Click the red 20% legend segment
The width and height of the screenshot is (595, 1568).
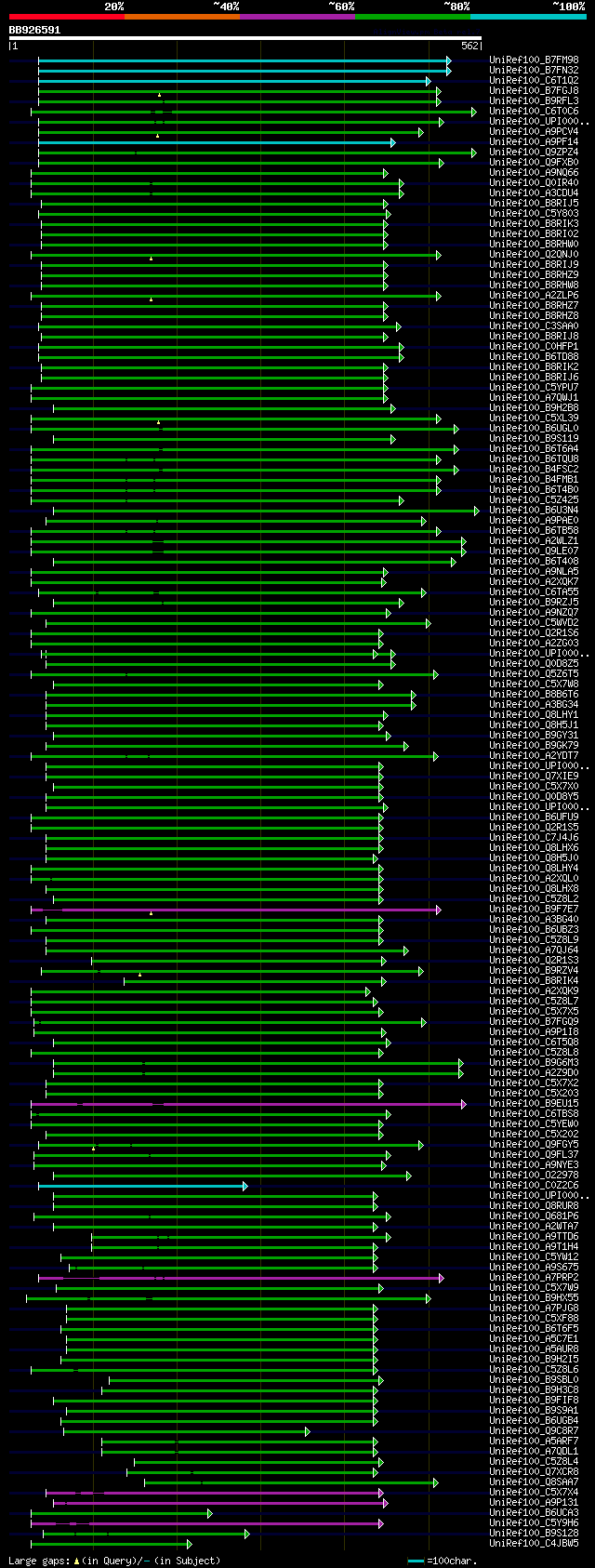tap(67, 17)
